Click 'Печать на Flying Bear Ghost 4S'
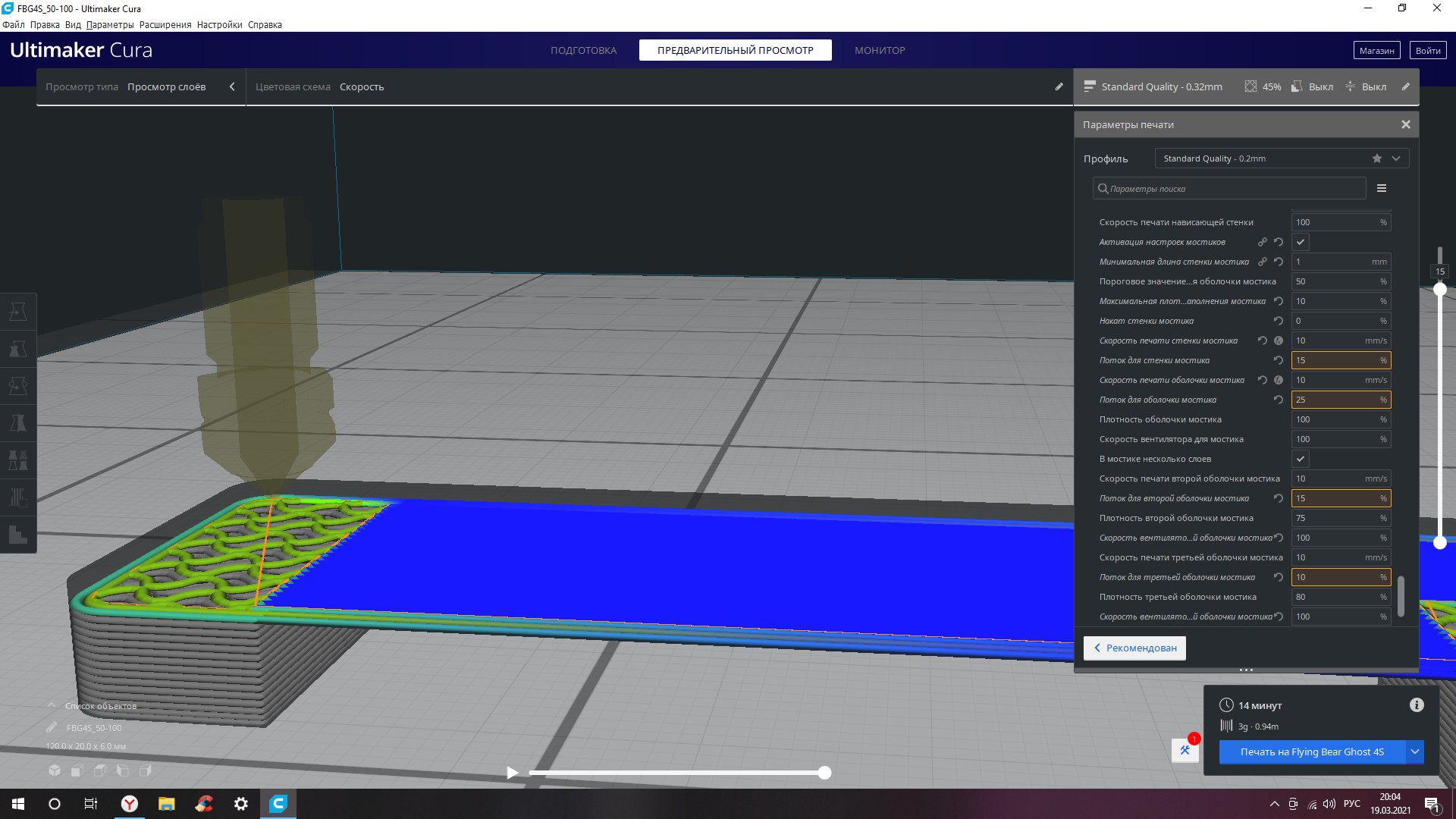Screen dimensions: 1456x819 point(1312,752)
